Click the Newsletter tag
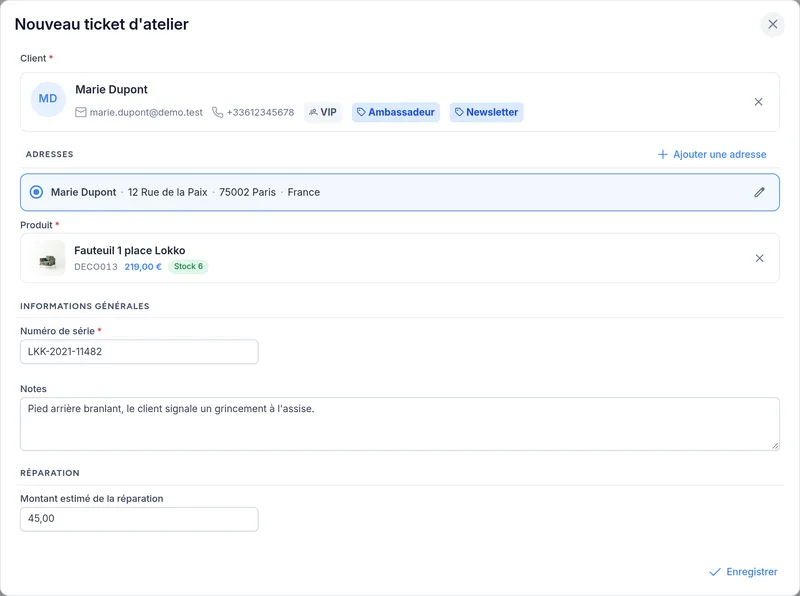The image size is (800, 596). [487, 112]
